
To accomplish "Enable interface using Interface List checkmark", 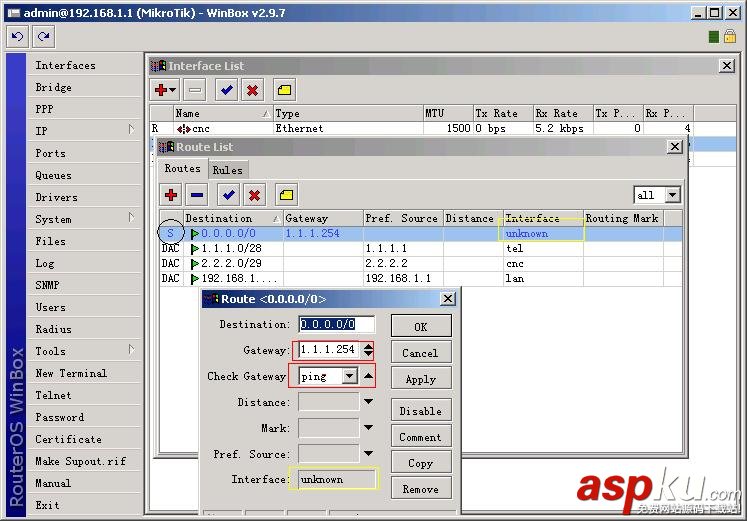I will click(x=227, y=90).
